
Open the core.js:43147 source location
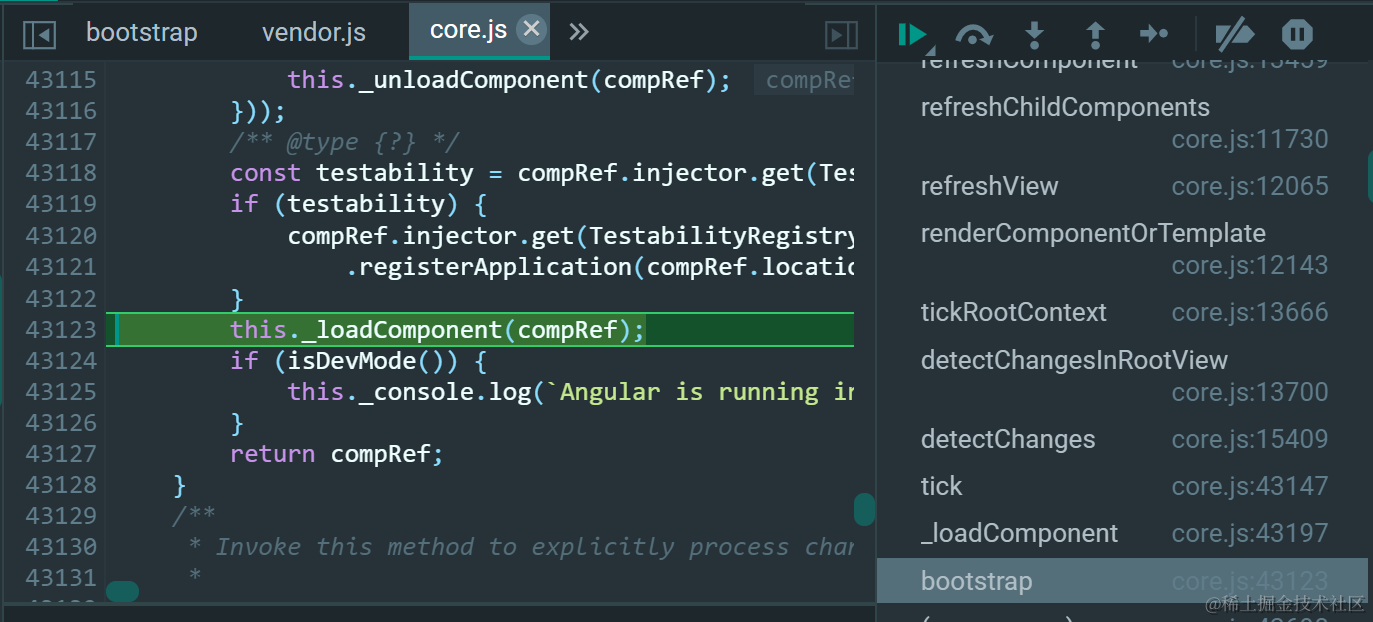click(x=1250, y=486)
